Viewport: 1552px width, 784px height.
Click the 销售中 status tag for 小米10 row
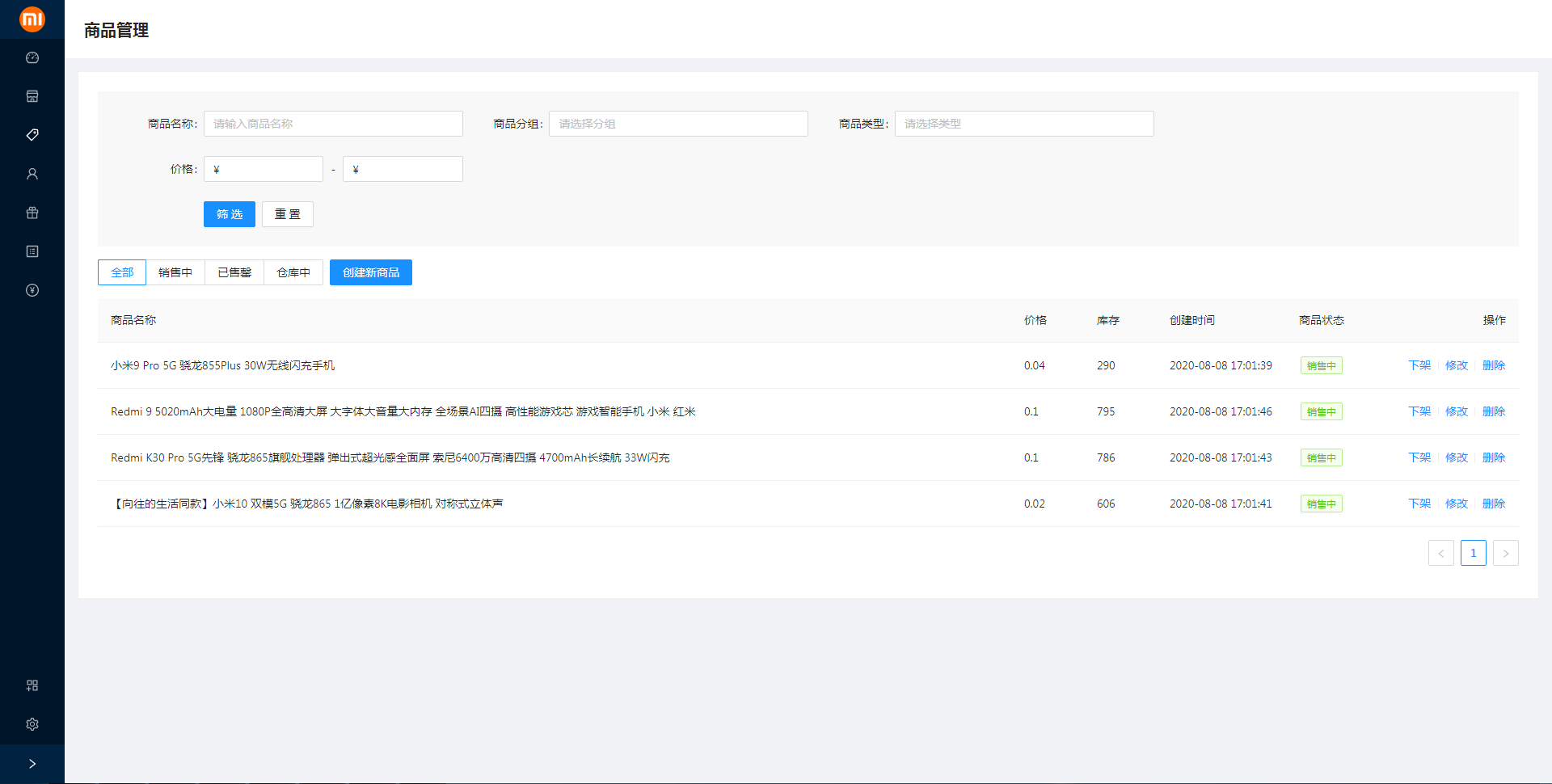[1322, 504]
